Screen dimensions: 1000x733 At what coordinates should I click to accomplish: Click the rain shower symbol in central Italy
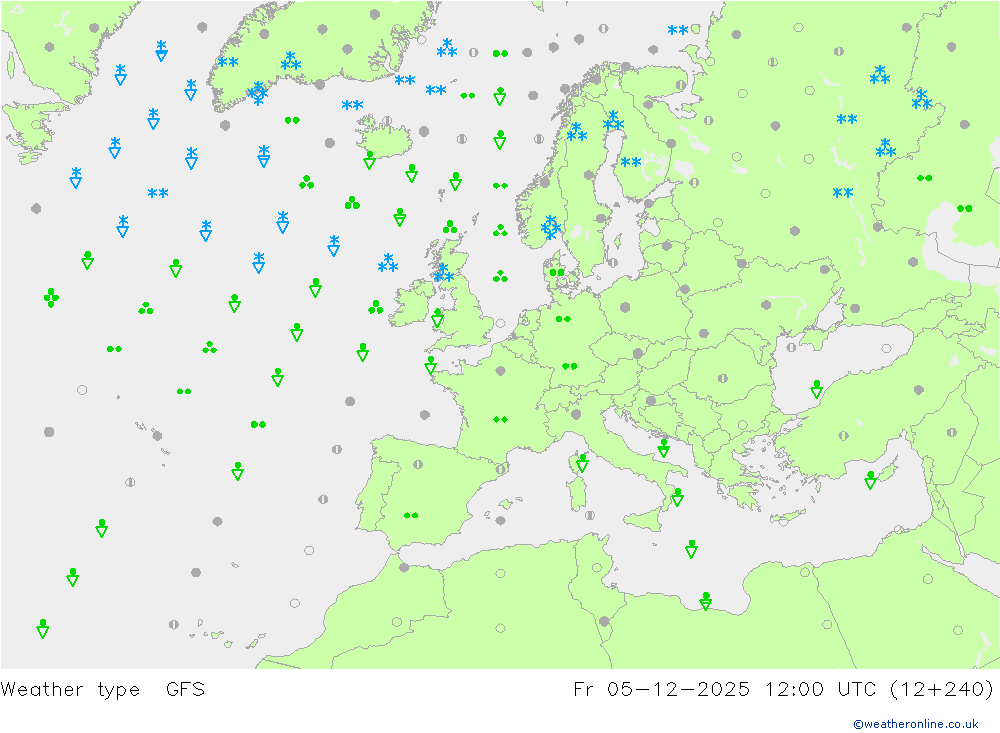[x=663, y=447]
